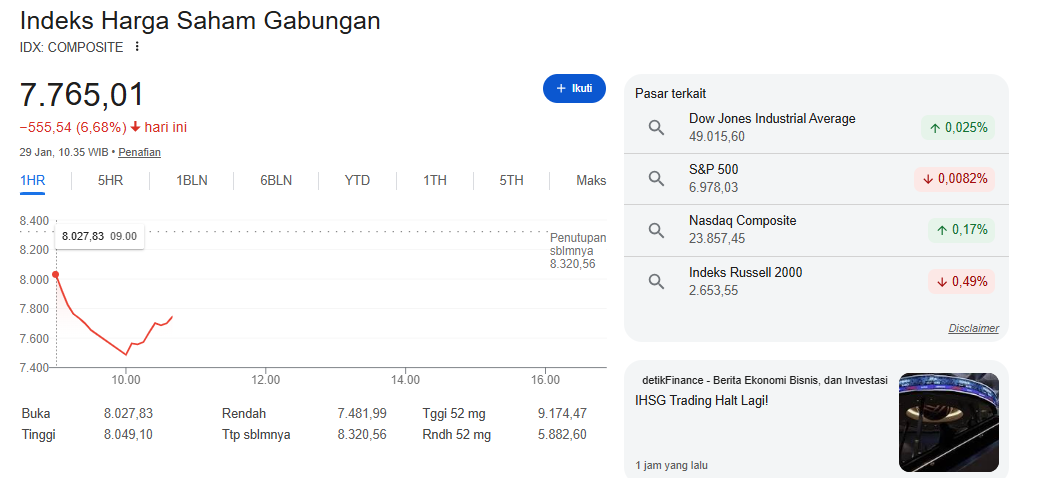1039x478 pixels.
Task: Click the search icon next to S&P 500
Action: click(x=656, y=179)
